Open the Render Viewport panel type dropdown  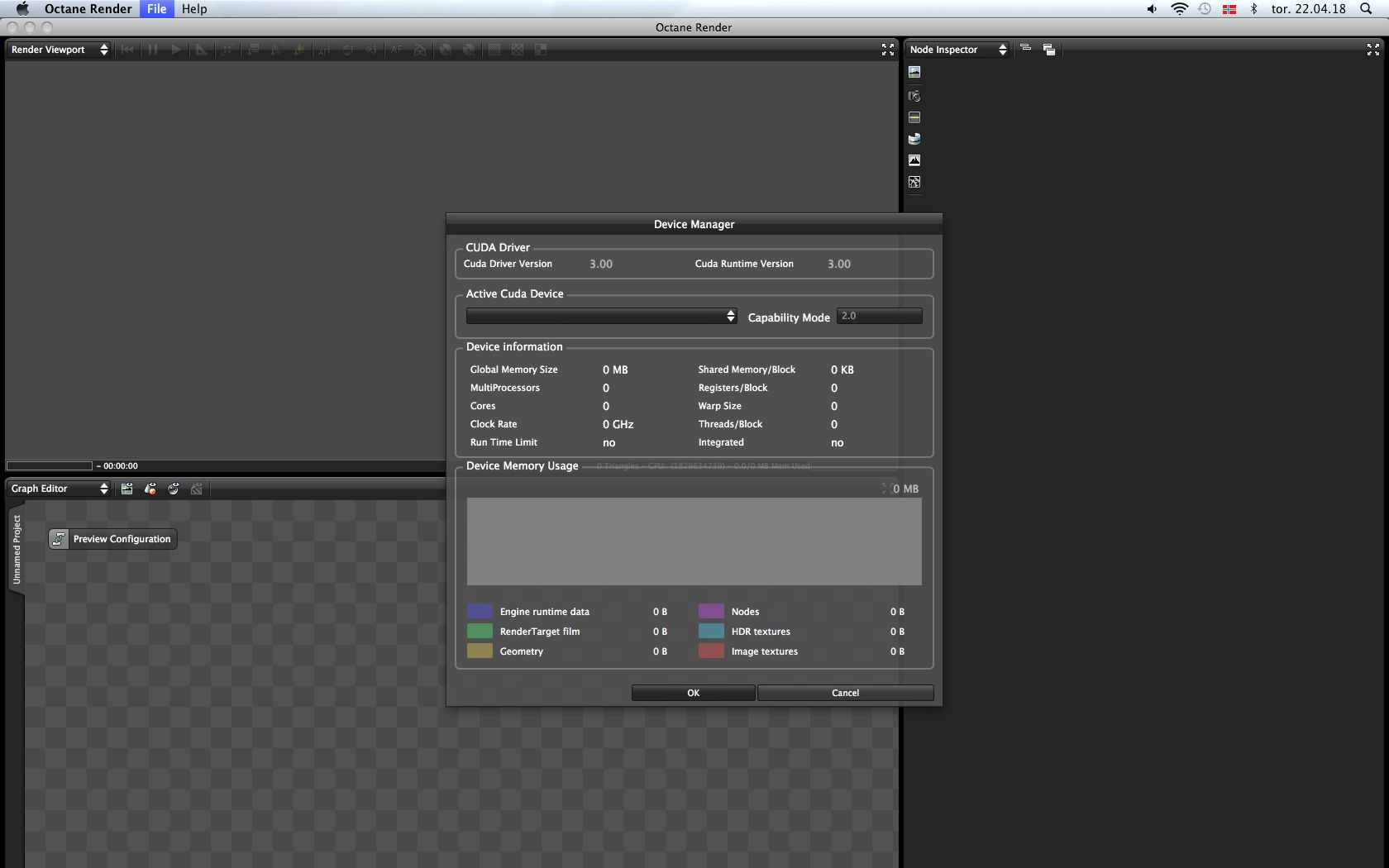(60, 50)
